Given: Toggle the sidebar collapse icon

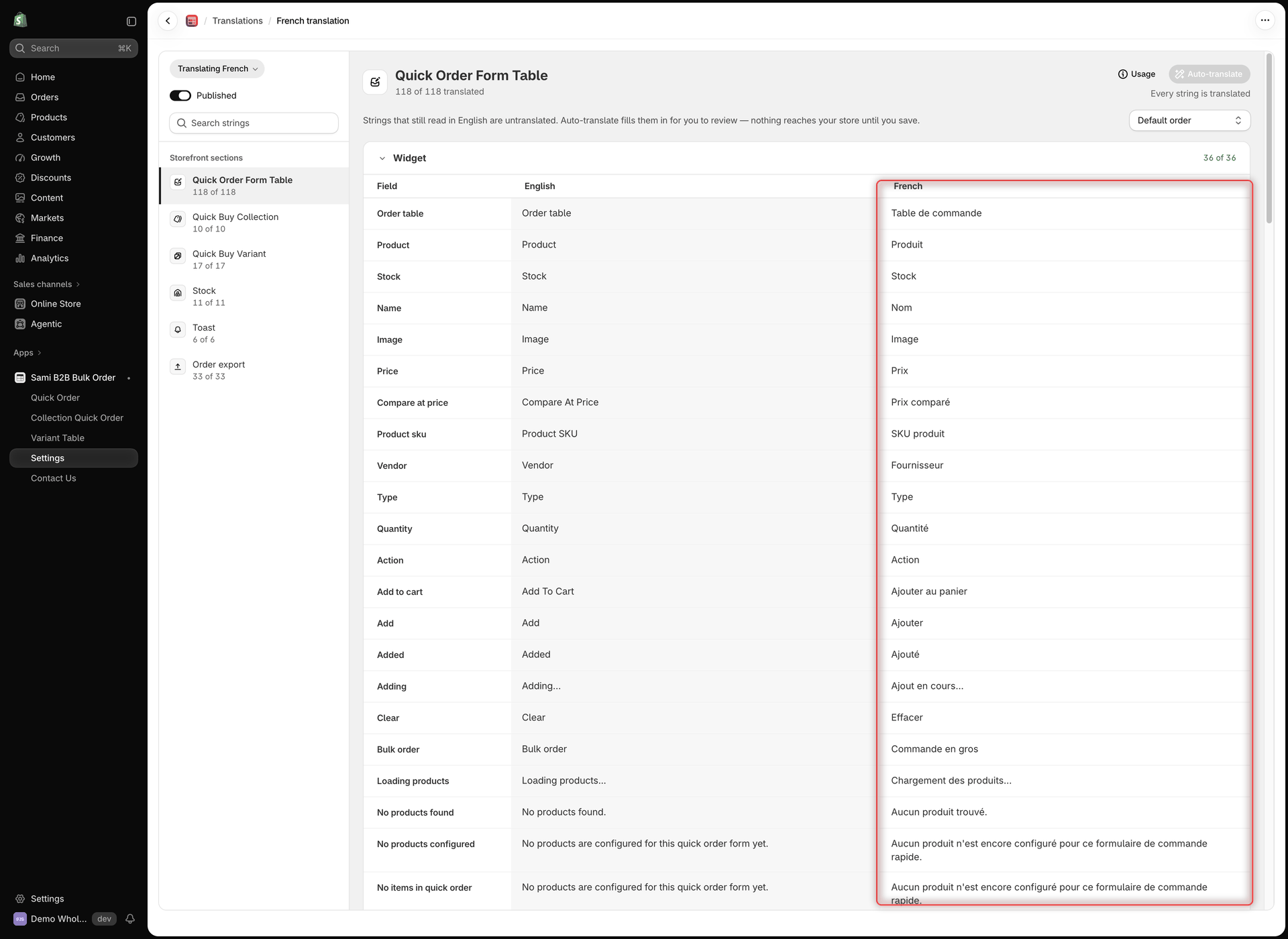Looking at the screenshot, I should pyautogui.click(x=131, y=21).
